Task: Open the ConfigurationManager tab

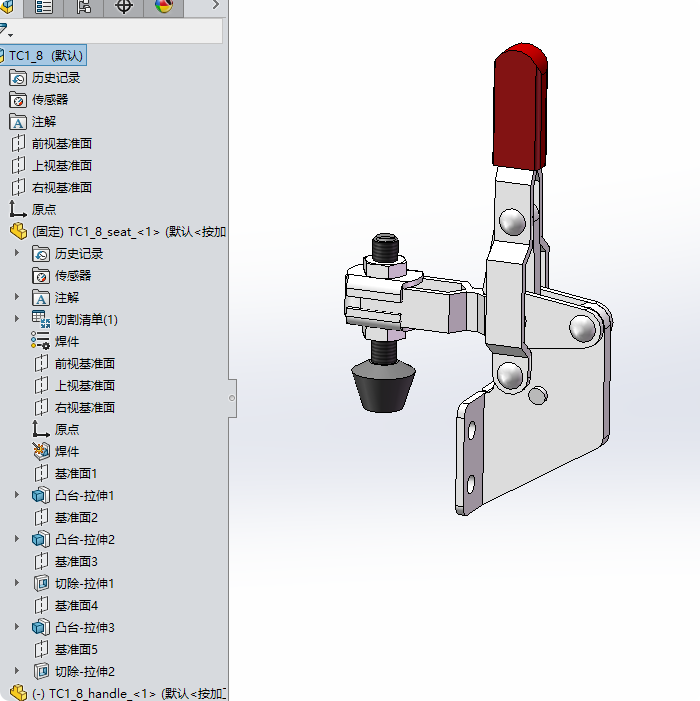Action: [84, 7]
